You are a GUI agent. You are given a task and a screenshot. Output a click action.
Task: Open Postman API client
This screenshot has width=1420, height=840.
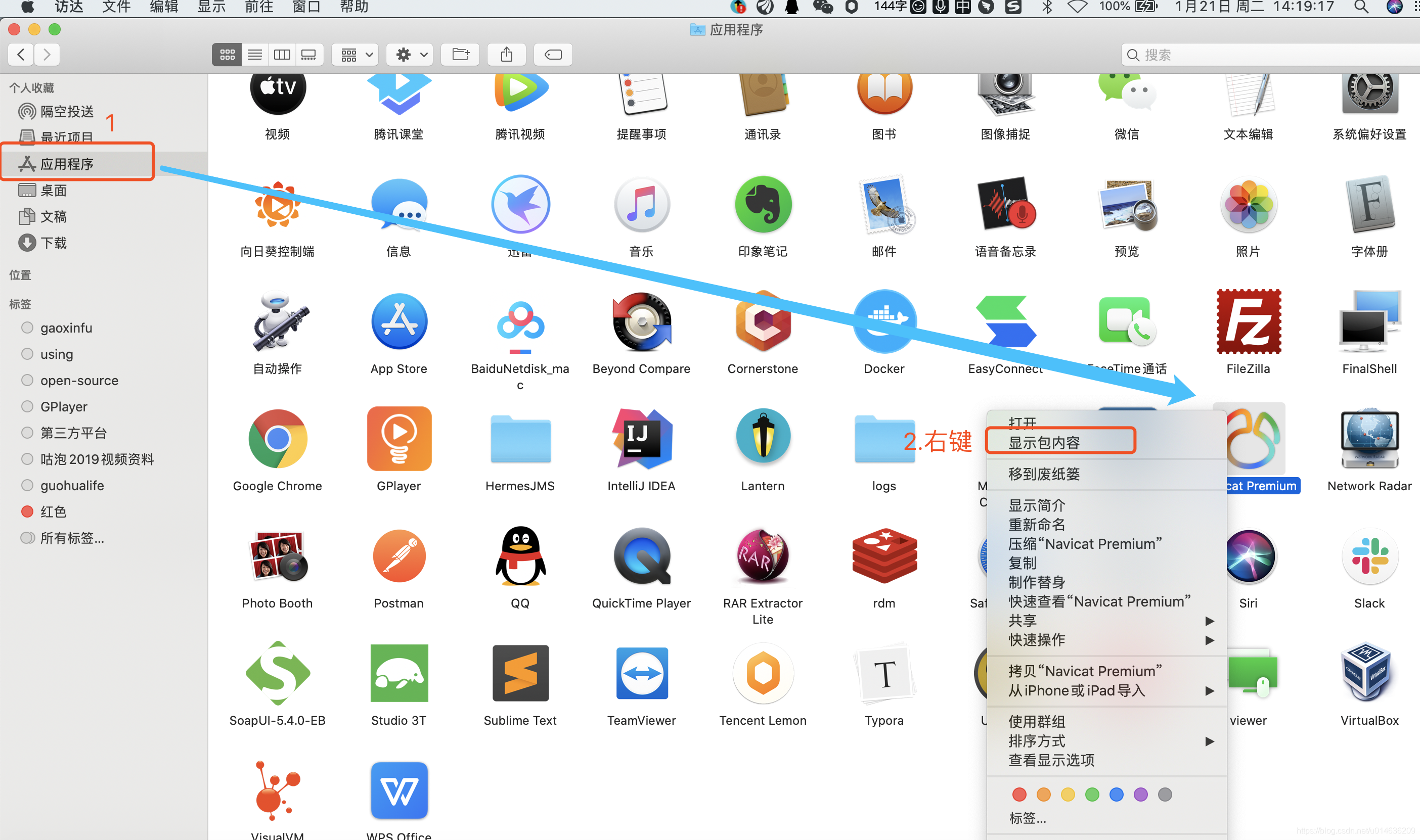pos(398,557)
